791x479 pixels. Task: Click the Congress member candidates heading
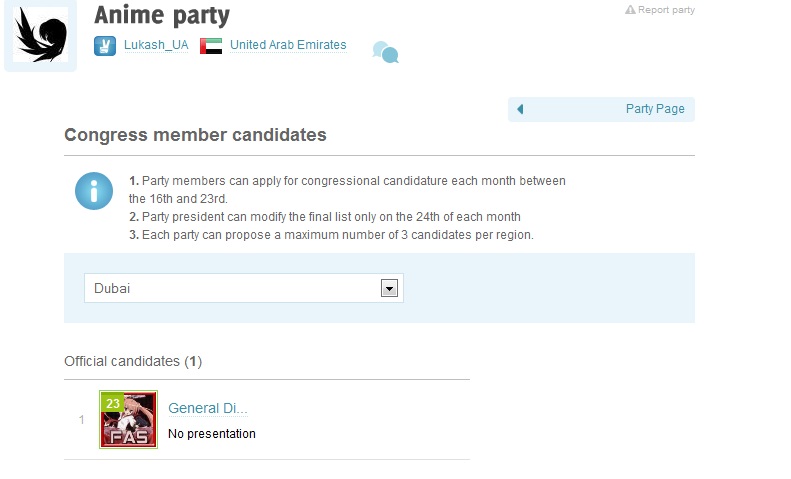[x=195, y=135]
